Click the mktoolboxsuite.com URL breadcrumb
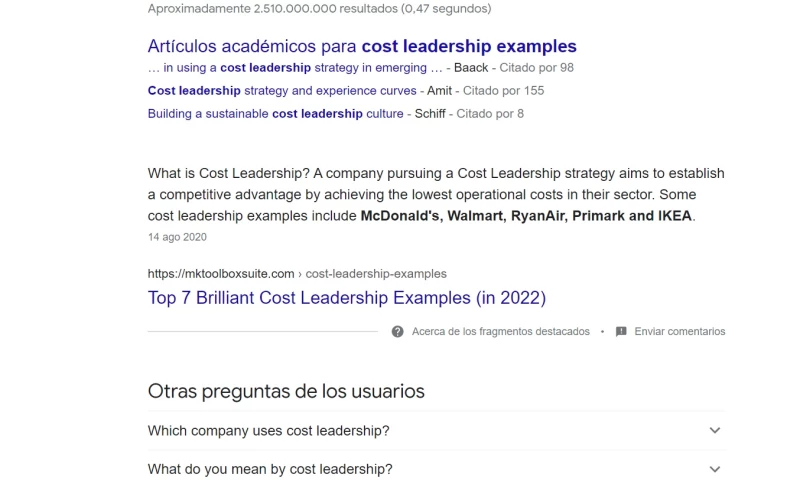 click(297, 274)
